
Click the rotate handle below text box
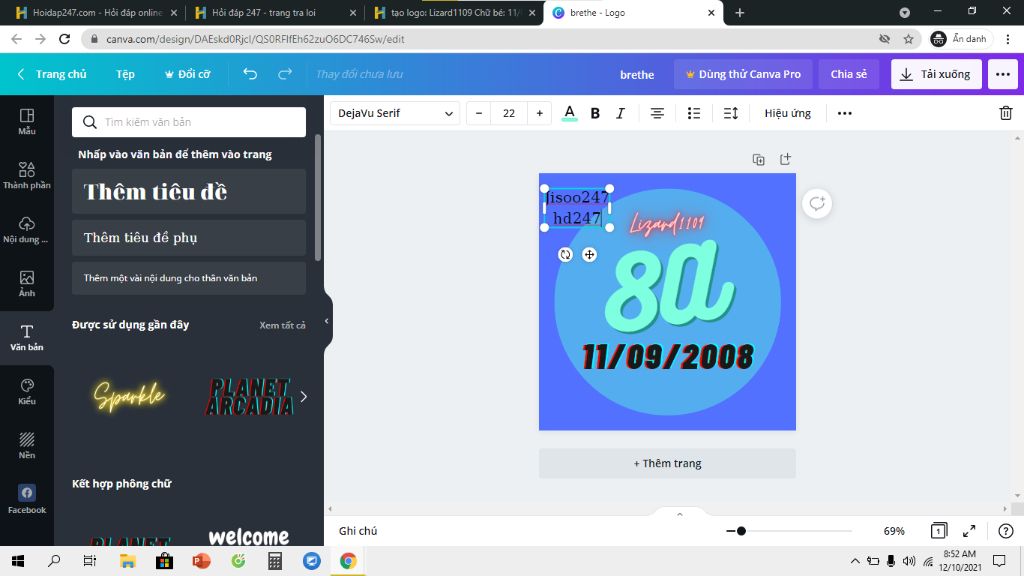point(566,255)
